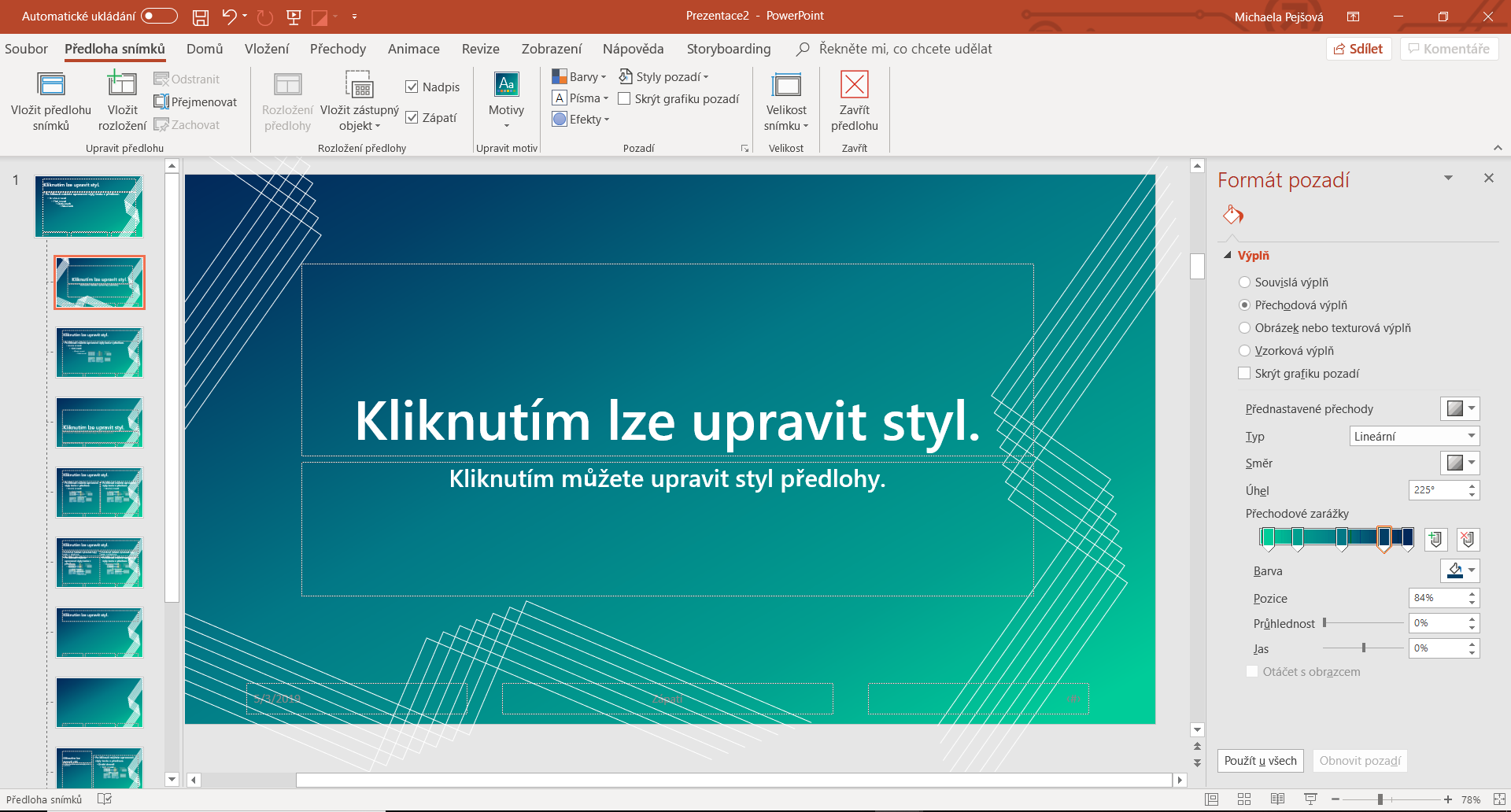Click the save icon in title bar
1511x812 pixels.
pos(201,17)
